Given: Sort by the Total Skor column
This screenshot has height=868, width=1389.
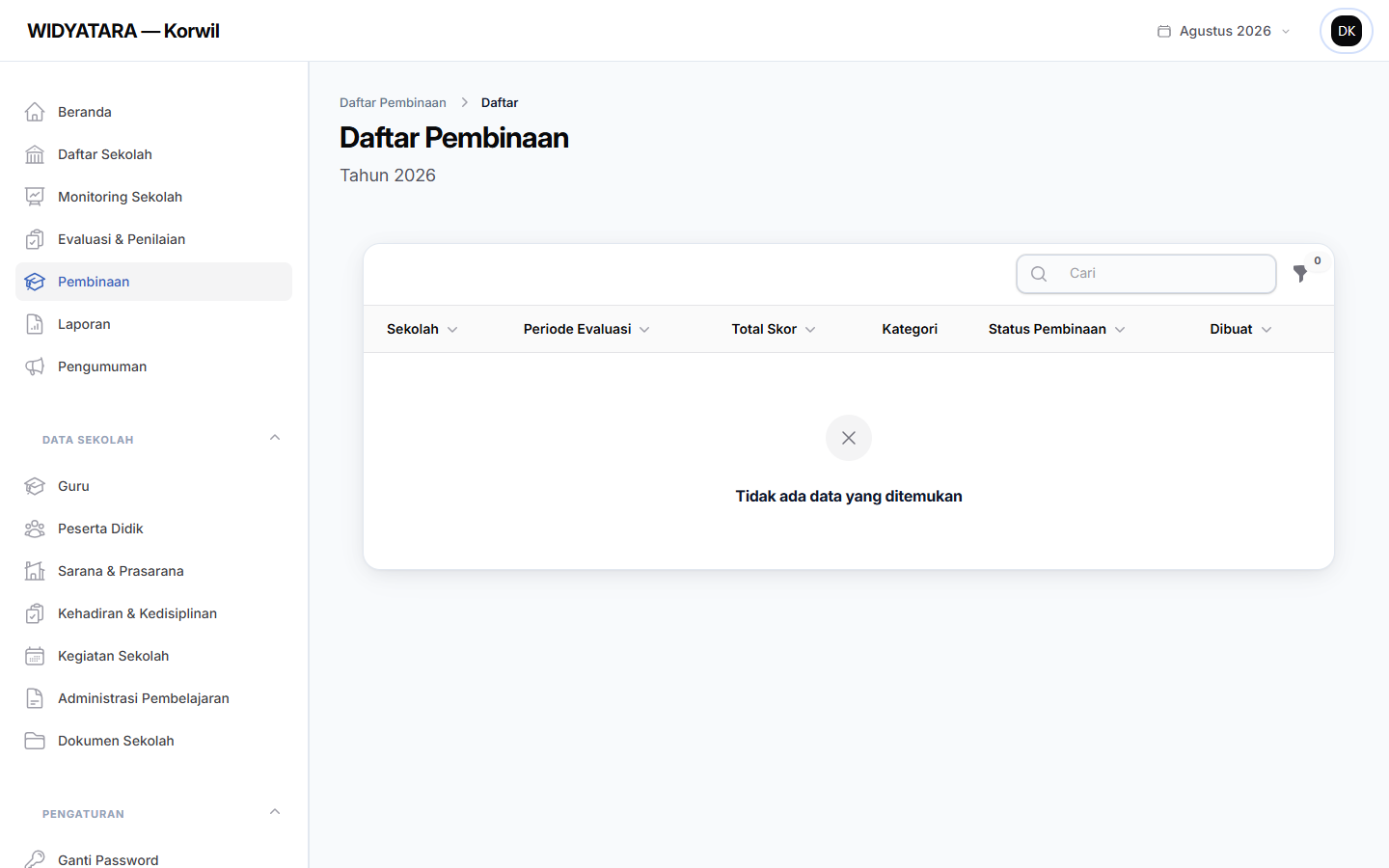Looking at the screenshot, I should (x=774, y=329).
